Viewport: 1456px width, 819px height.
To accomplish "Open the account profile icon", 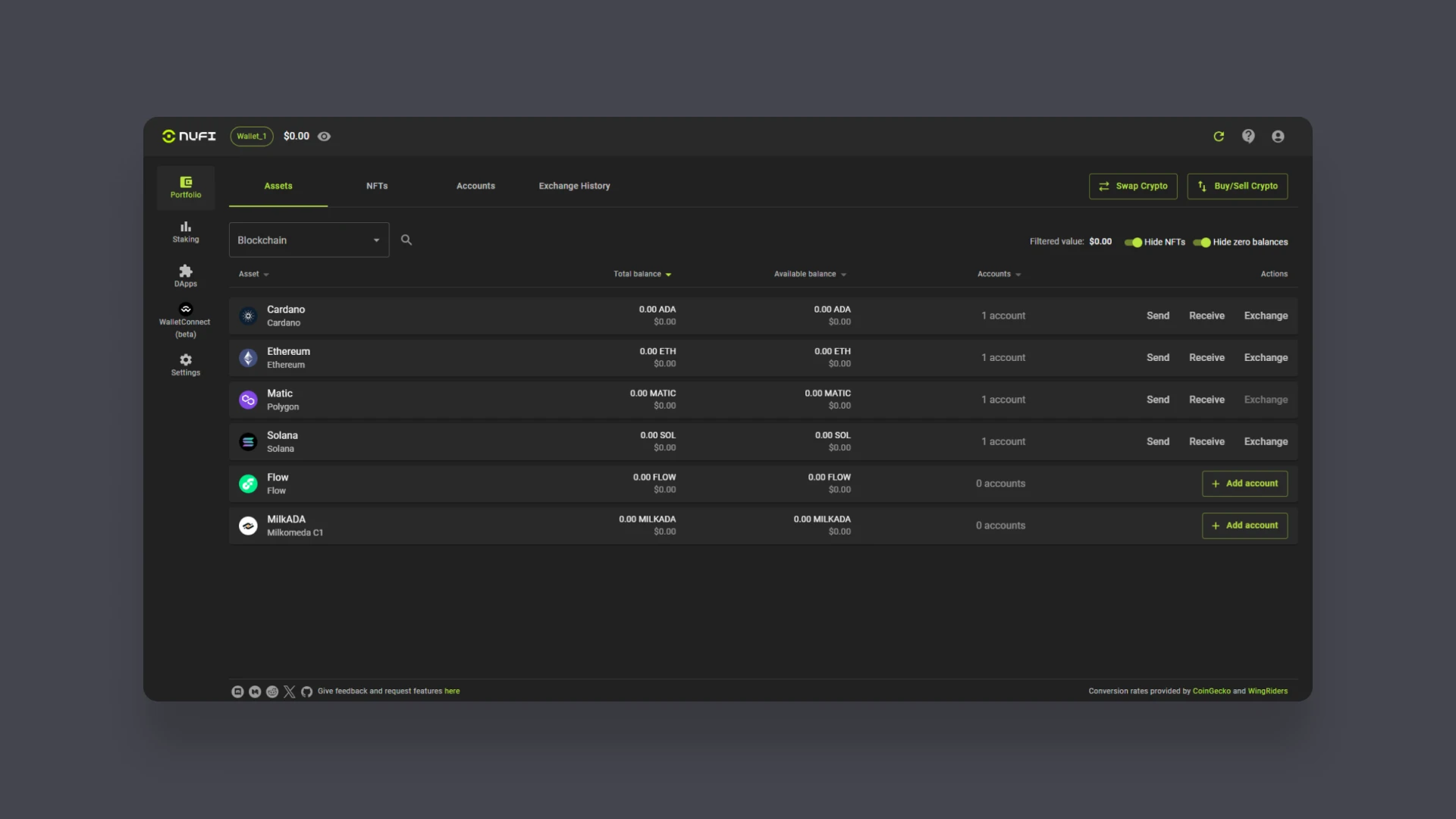I will [1278, 136].
